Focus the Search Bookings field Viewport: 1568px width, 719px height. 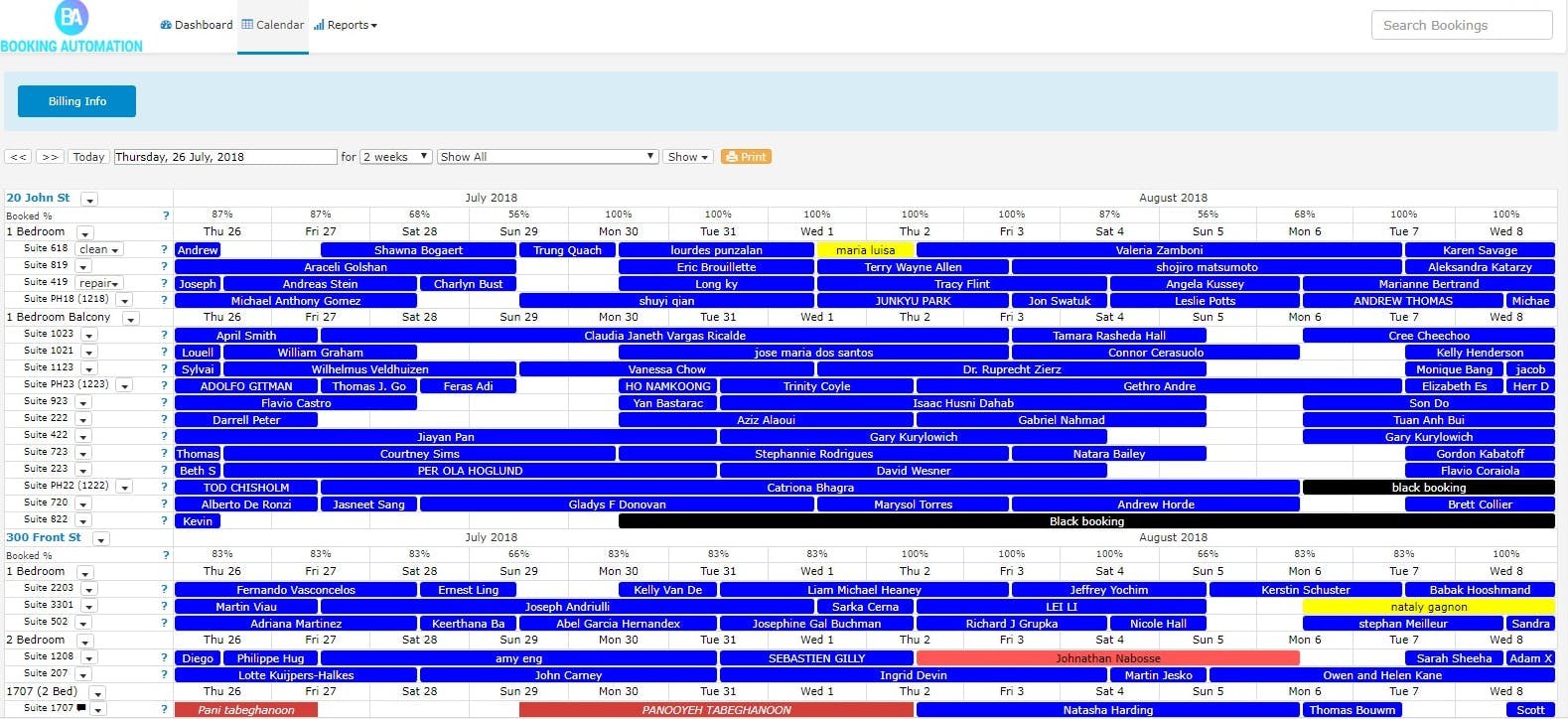coord(1462,25)
